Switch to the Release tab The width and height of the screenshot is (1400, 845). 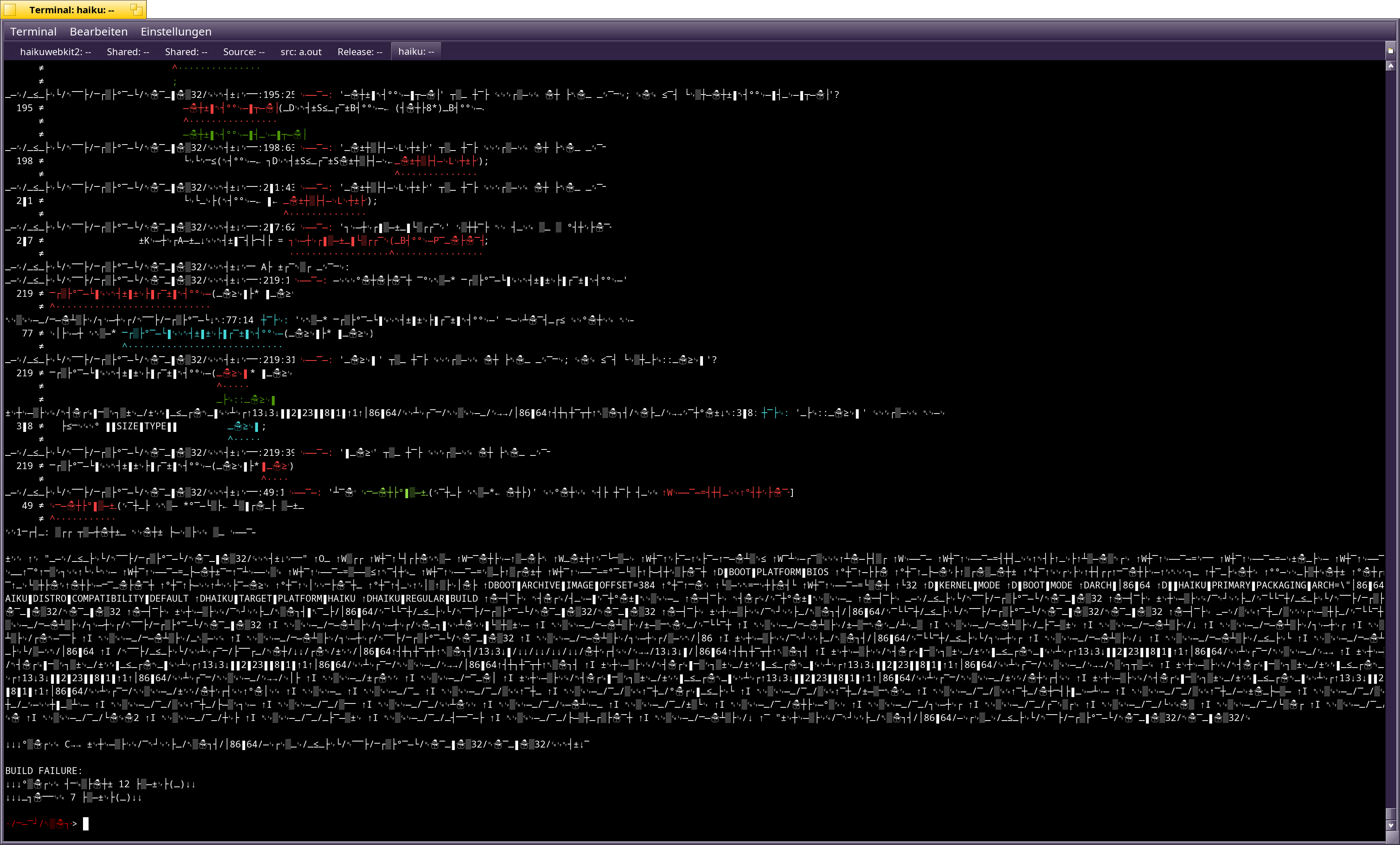coord(360,52)
